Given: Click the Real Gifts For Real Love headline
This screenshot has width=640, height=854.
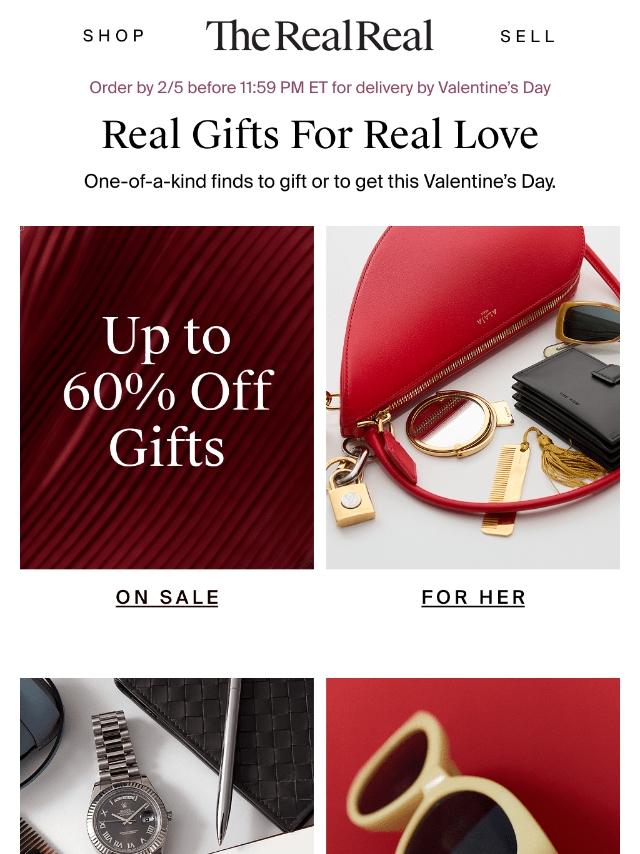Looking at the screenshot, I should coord(320,134).
